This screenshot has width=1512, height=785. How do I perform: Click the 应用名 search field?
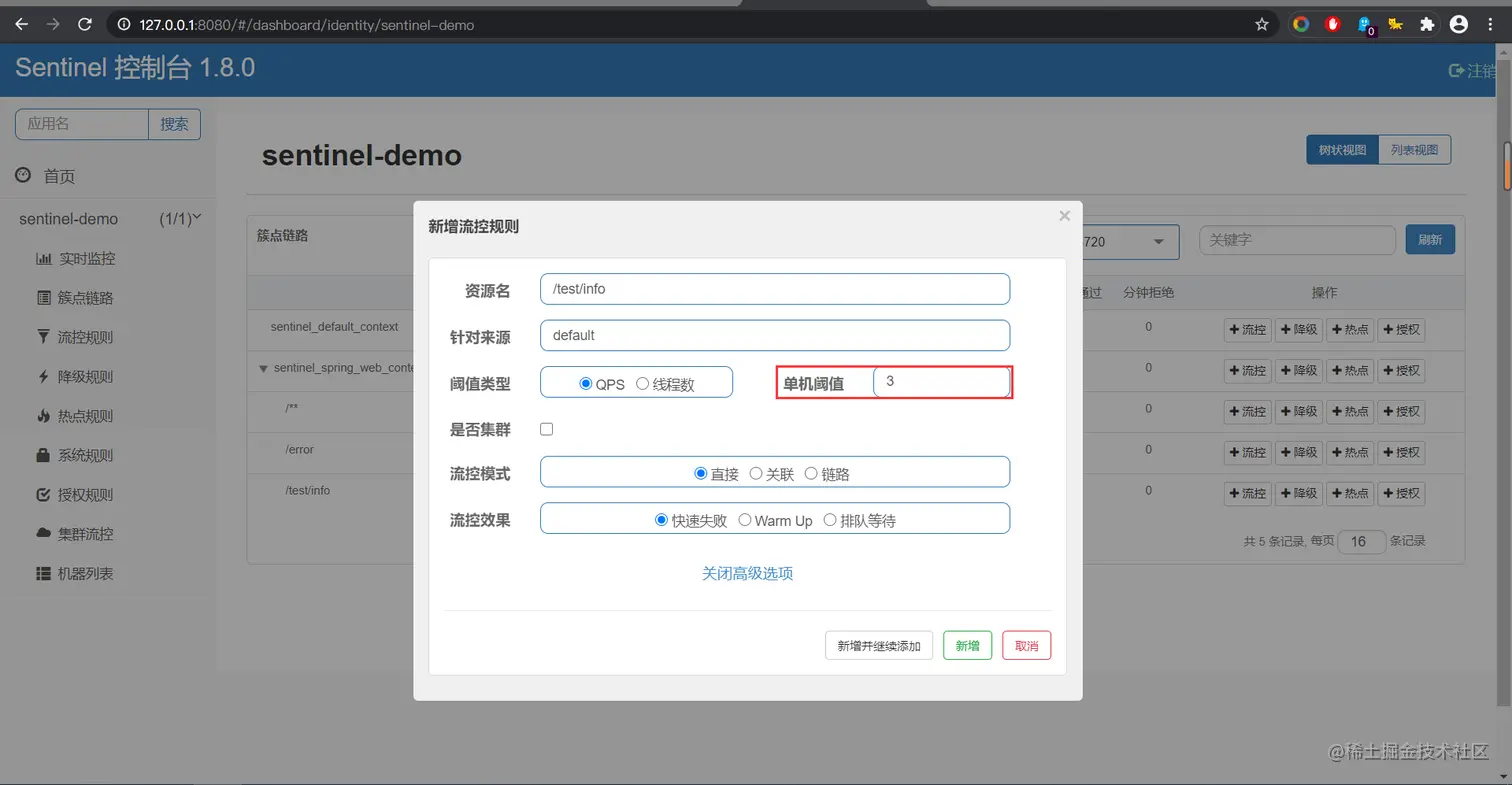[82, 124]
